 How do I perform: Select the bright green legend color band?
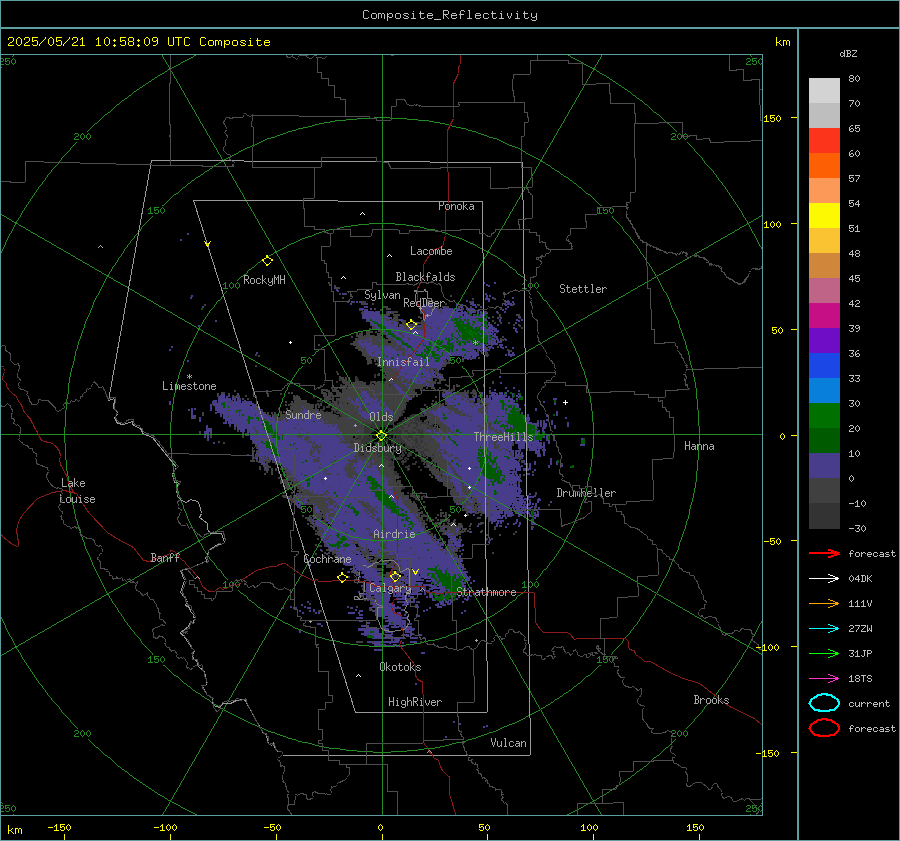point(824,416)
